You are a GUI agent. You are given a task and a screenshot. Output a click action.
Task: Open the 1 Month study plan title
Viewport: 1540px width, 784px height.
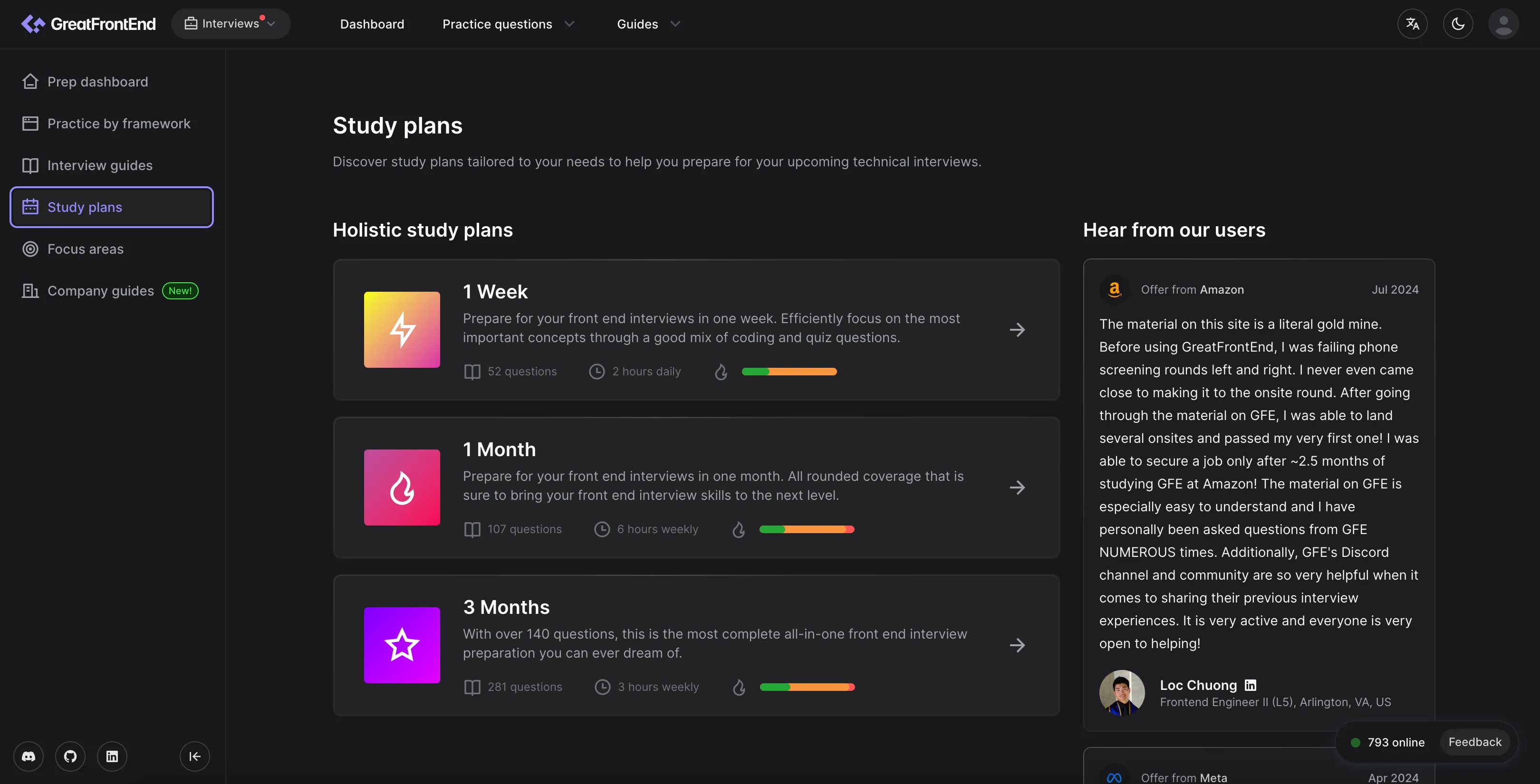pyautogui.click(x=500, y=449)
